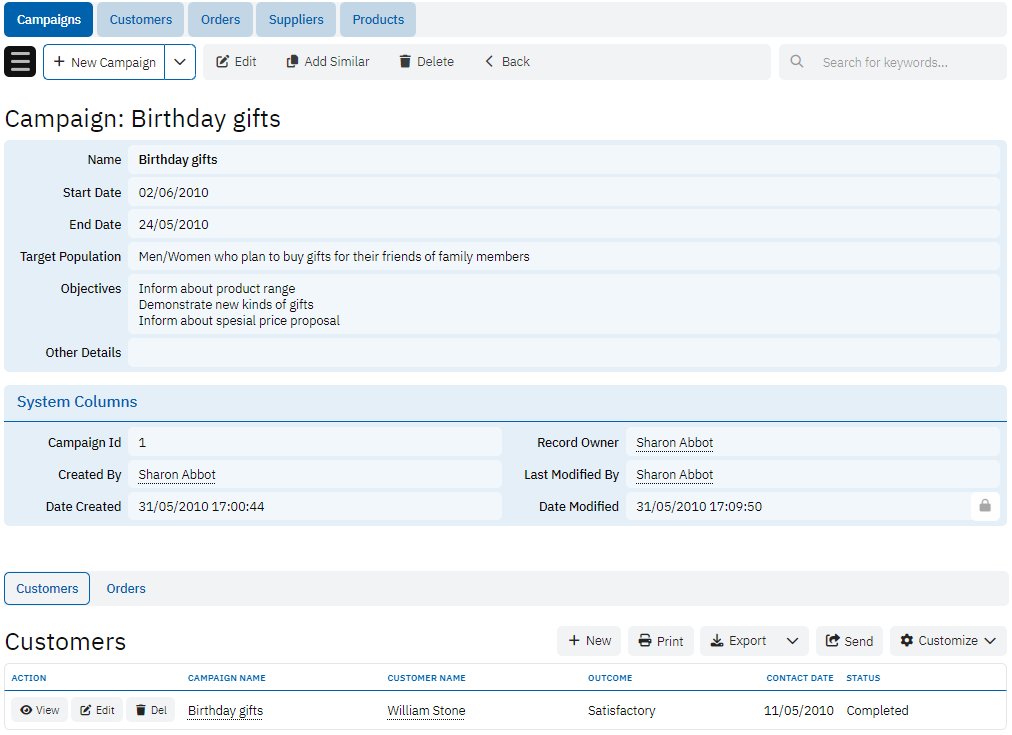Open the hamburger main menu
1012x735 pixels.
(20, 61)
